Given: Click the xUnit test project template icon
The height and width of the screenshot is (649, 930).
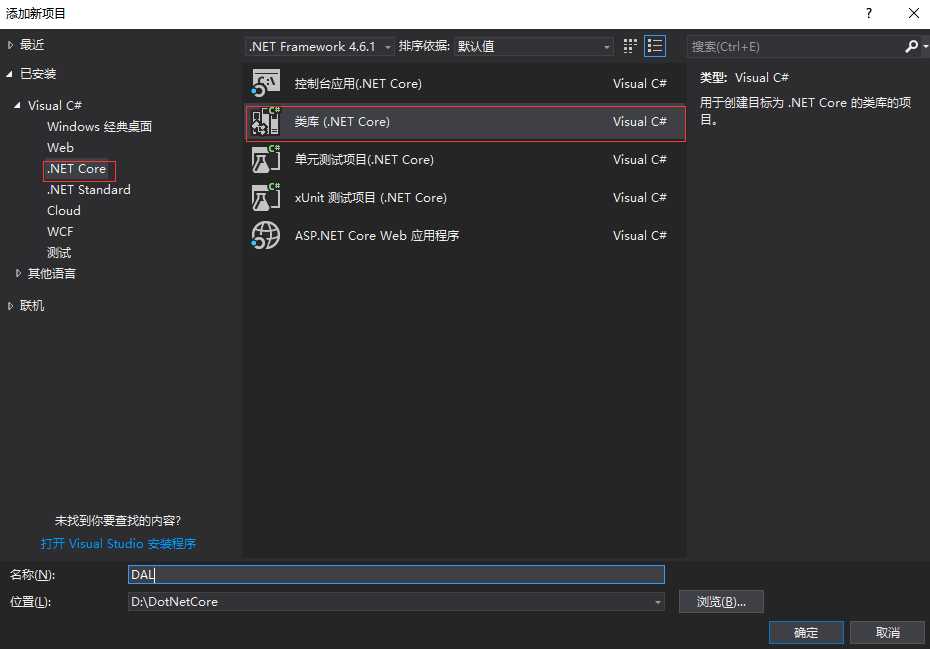Looking at the screenshot, I should [265, 197].
